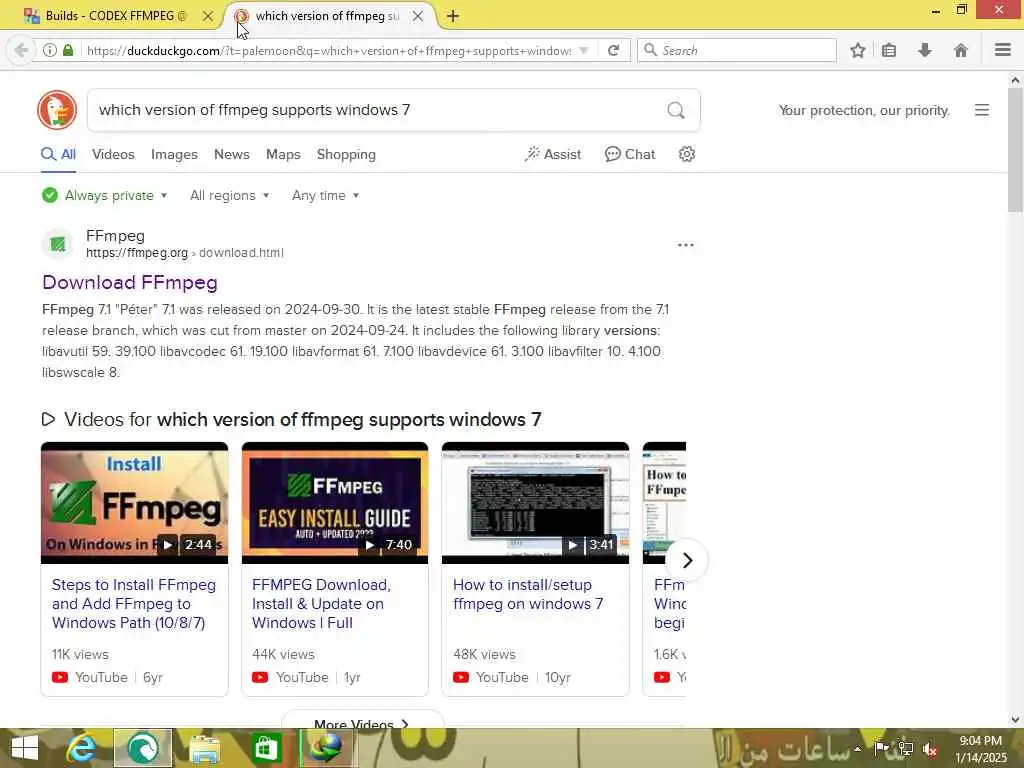Open the Videos search tab
The image size is (1024, 768).
point(113,154)
